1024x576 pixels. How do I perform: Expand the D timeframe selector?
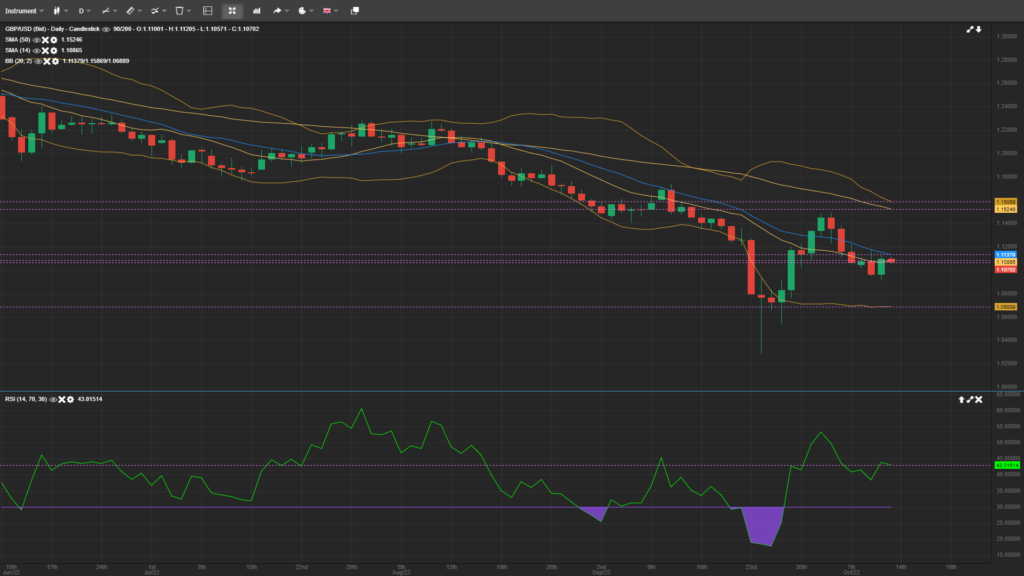click(x=84, y=11)
